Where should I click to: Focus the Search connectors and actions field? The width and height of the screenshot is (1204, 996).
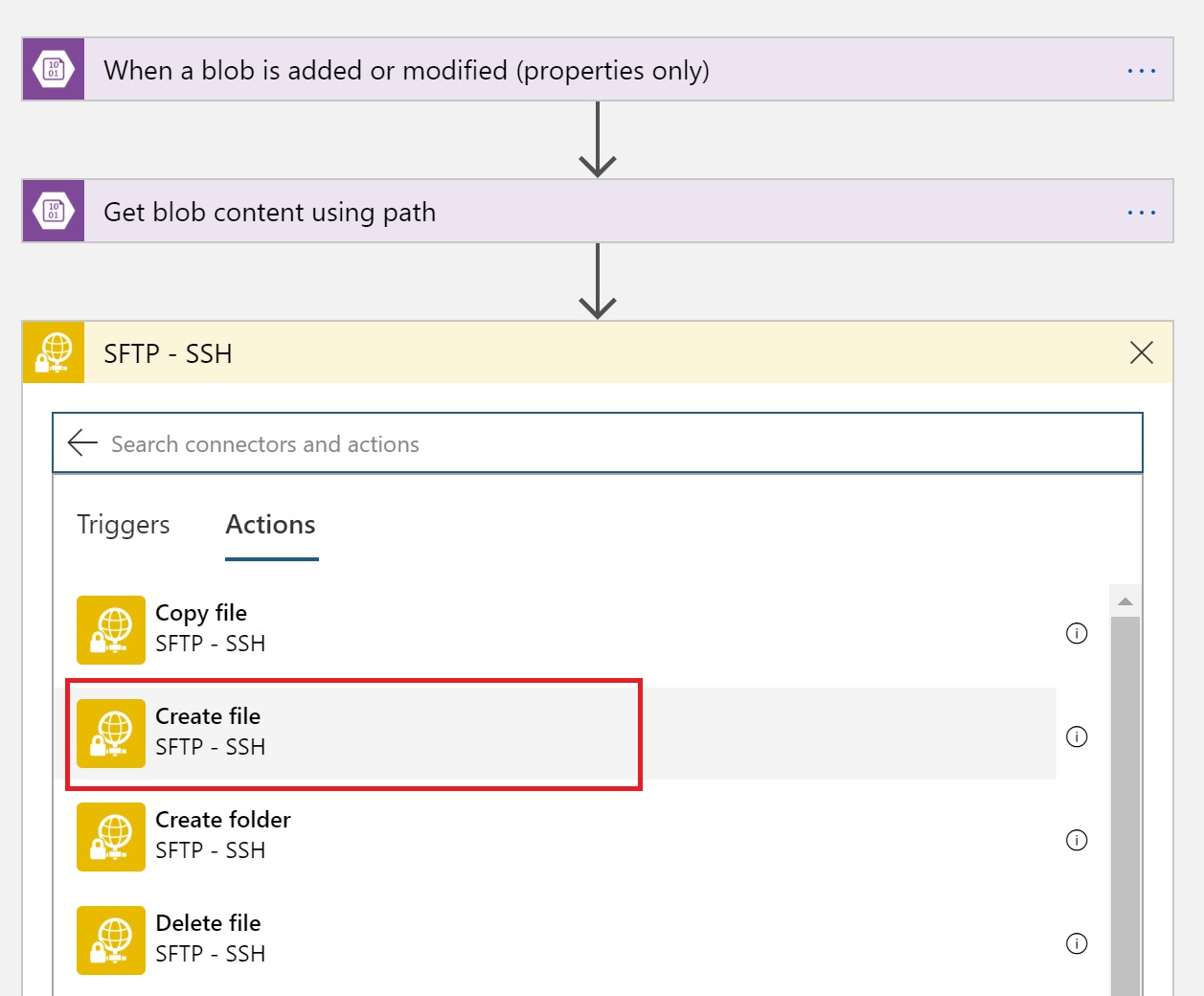click(x=613, y=444)
